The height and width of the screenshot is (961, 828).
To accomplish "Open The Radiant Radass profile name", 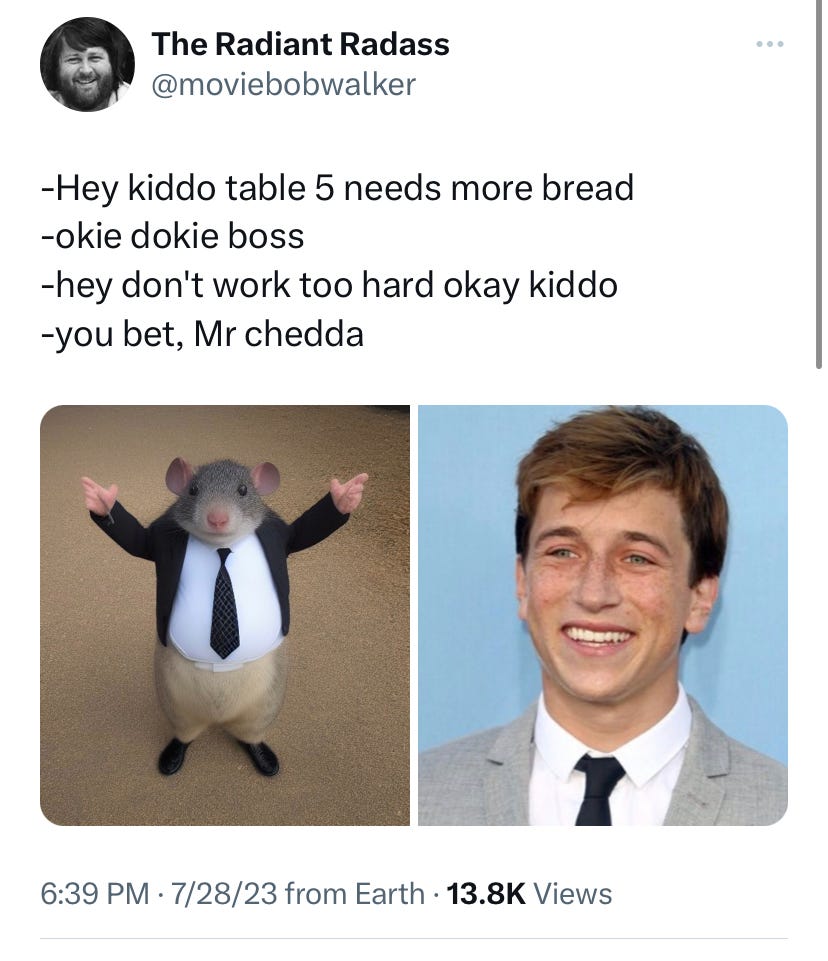I will click(300, 44).
